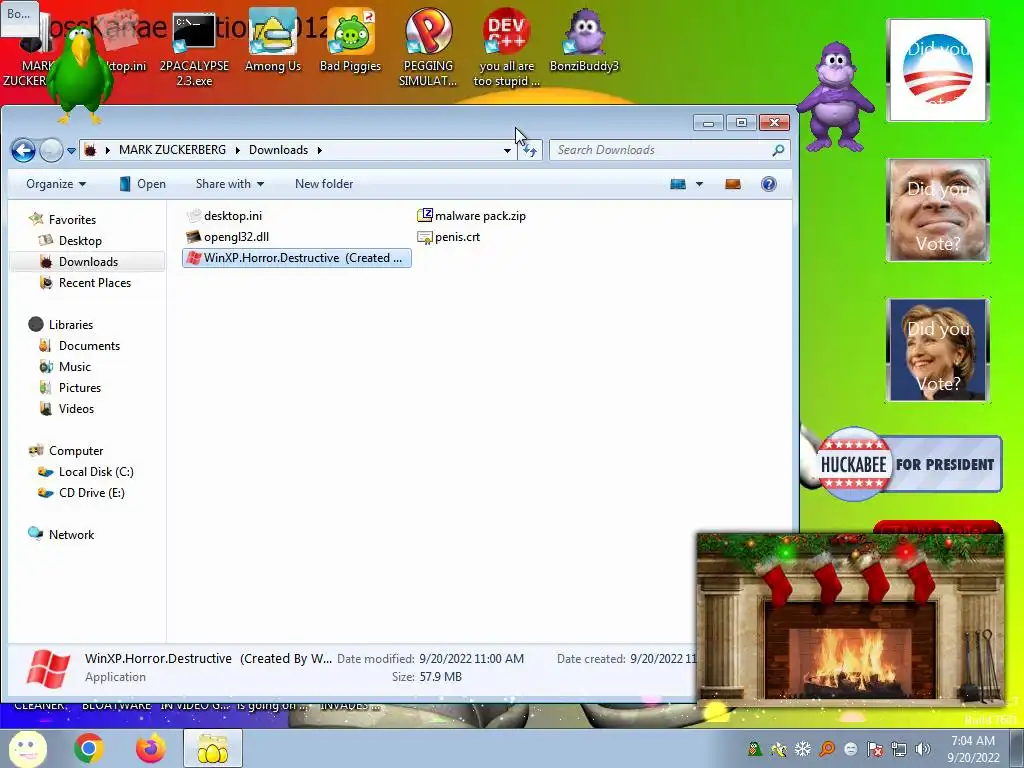Expand the view options dropdown arrow

[699, 184]
